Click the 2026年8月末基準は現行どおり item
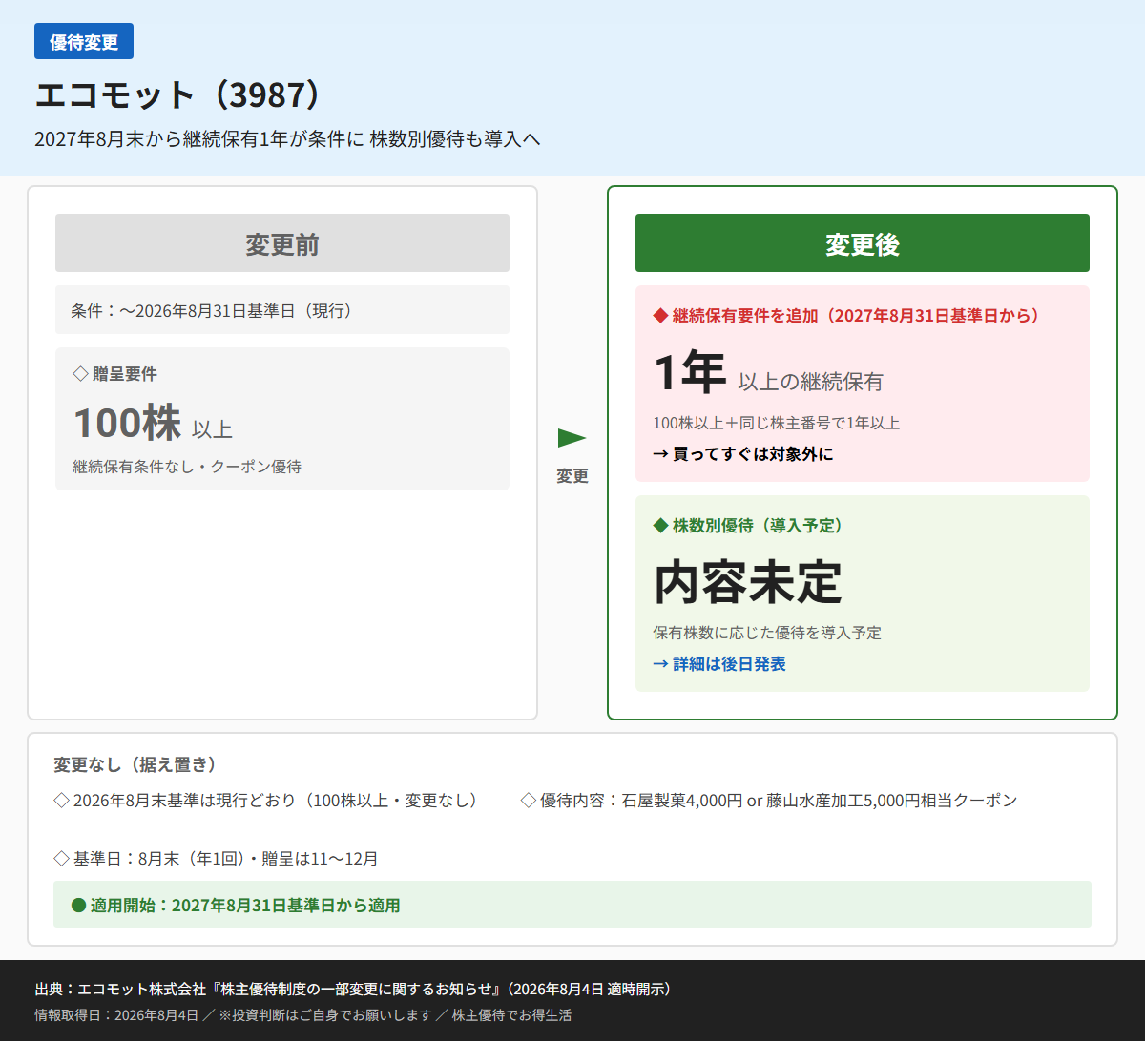This screenshot has height=1064, width=1145. click(269, 801)
